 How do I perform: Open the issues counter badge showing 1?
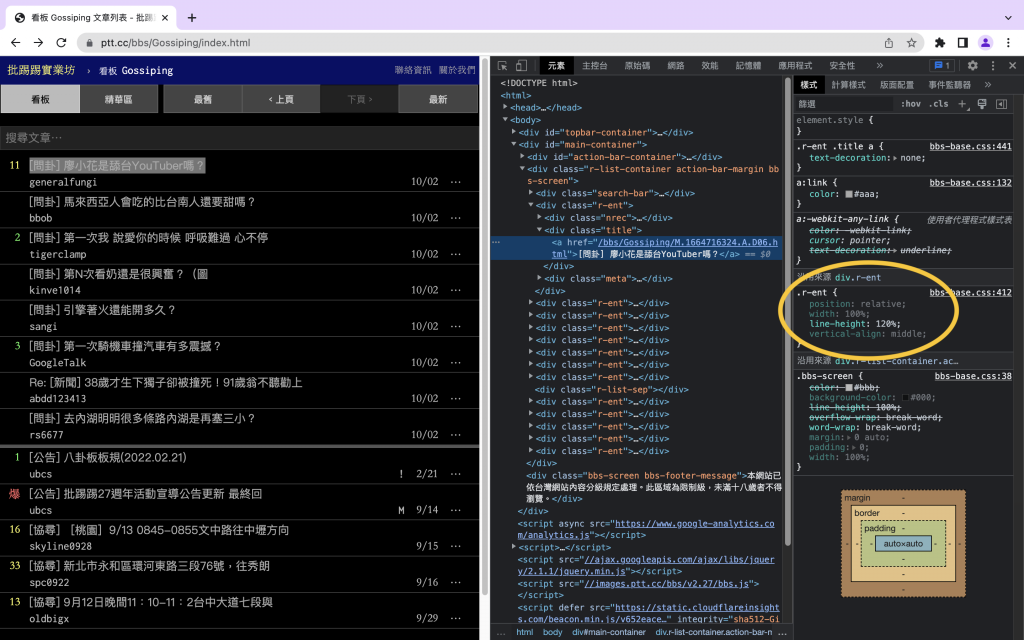click(942, 65)
